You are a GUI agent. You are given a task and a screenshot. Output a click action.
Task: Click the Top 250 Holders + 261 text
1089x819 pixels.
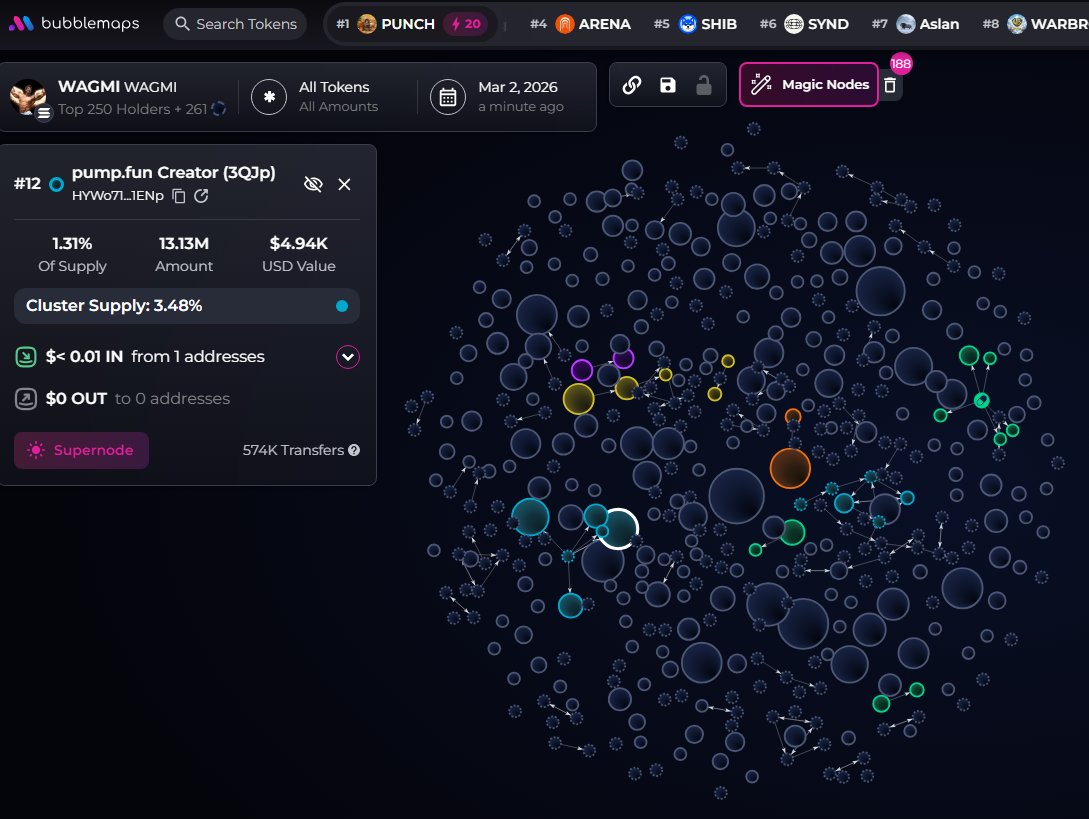point(133,109)
